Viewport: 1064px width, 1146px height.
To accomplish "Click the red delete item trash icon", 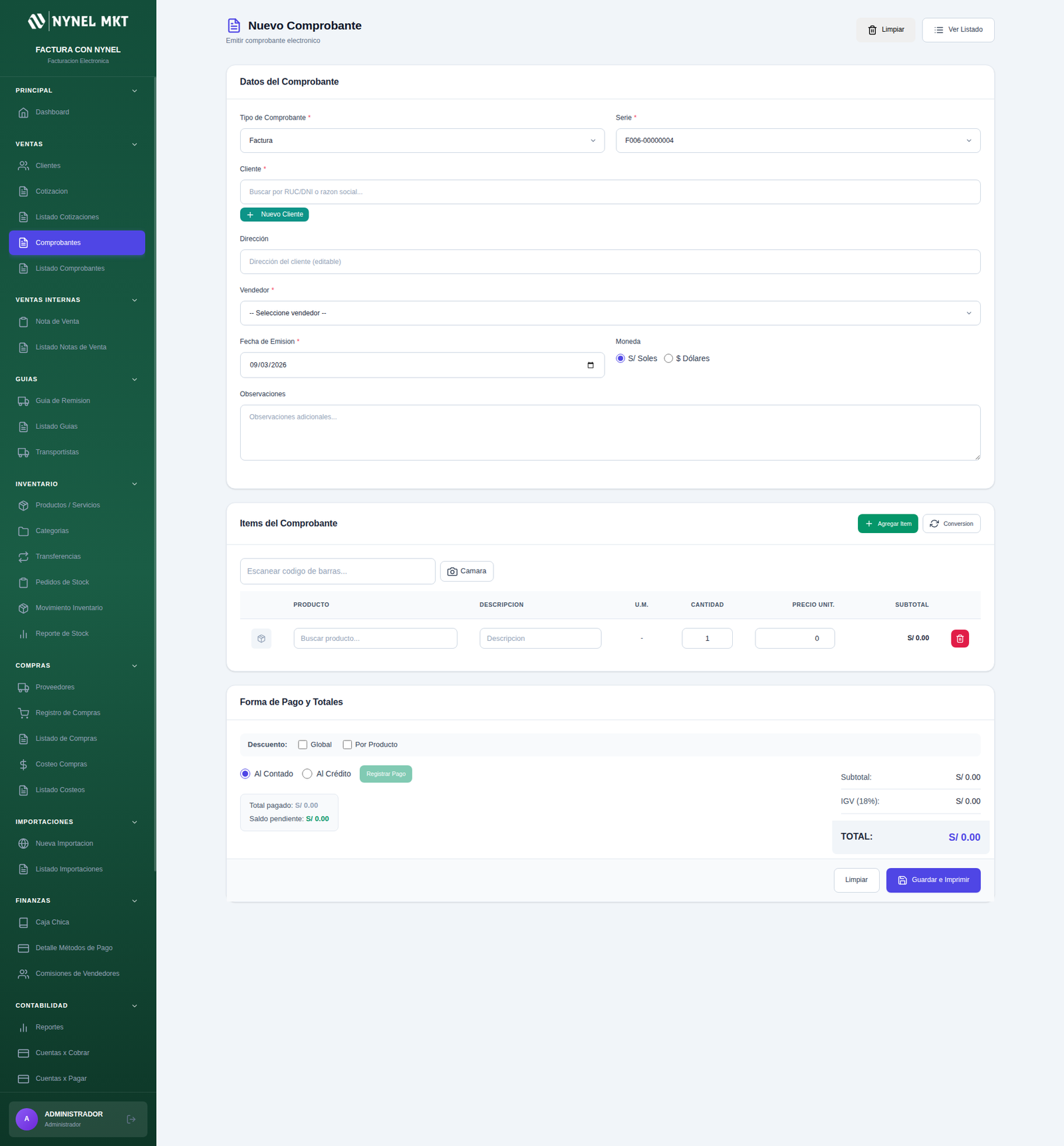I will [x=960, y=638].
